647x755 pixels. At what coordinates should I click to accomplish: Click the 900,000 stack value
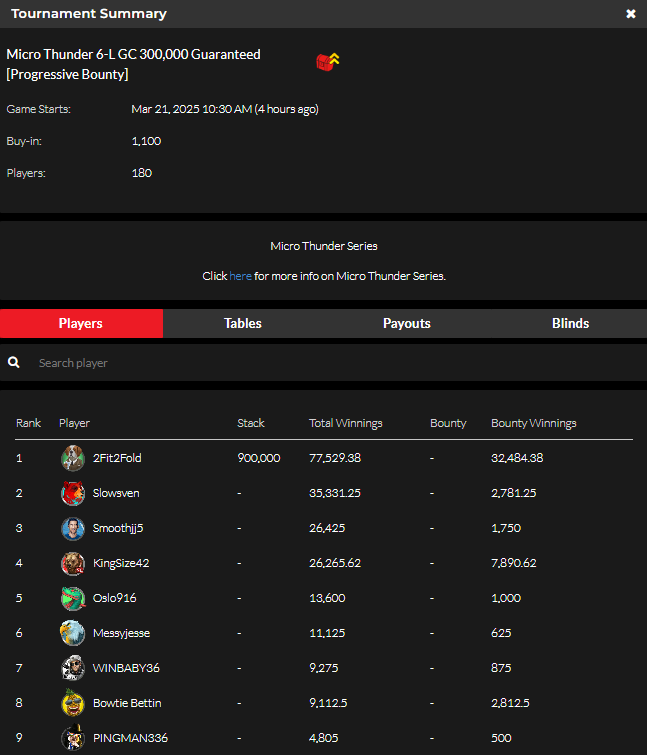pos(259,458)
